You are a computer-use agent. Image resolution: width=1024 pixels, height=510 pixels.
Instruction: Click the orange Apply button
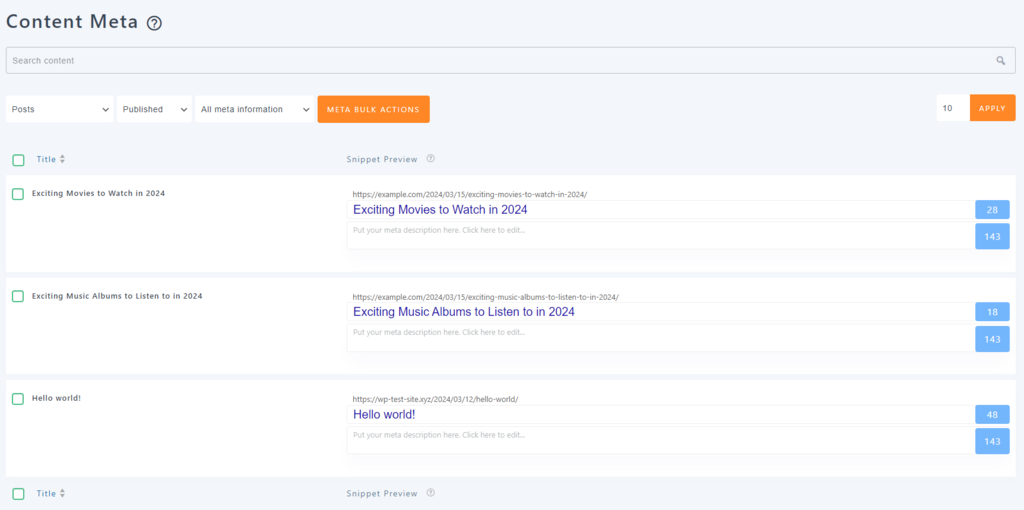[992, 108]
